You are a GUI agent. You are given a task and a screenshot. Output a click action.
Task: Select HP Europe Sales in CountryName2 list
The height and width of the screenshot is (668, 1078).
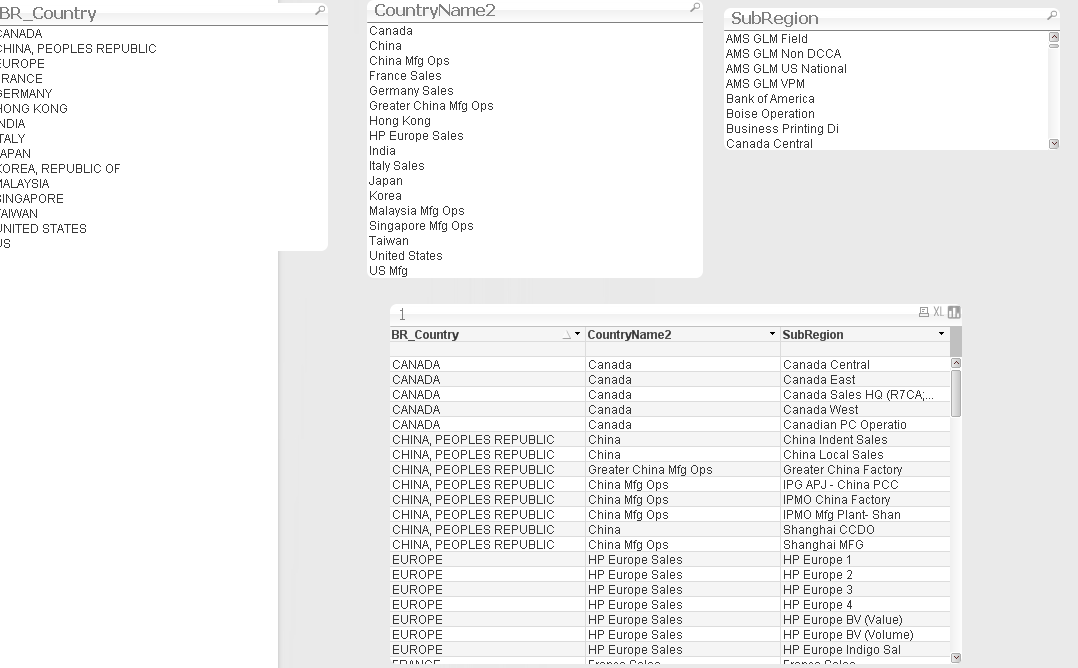416,136
